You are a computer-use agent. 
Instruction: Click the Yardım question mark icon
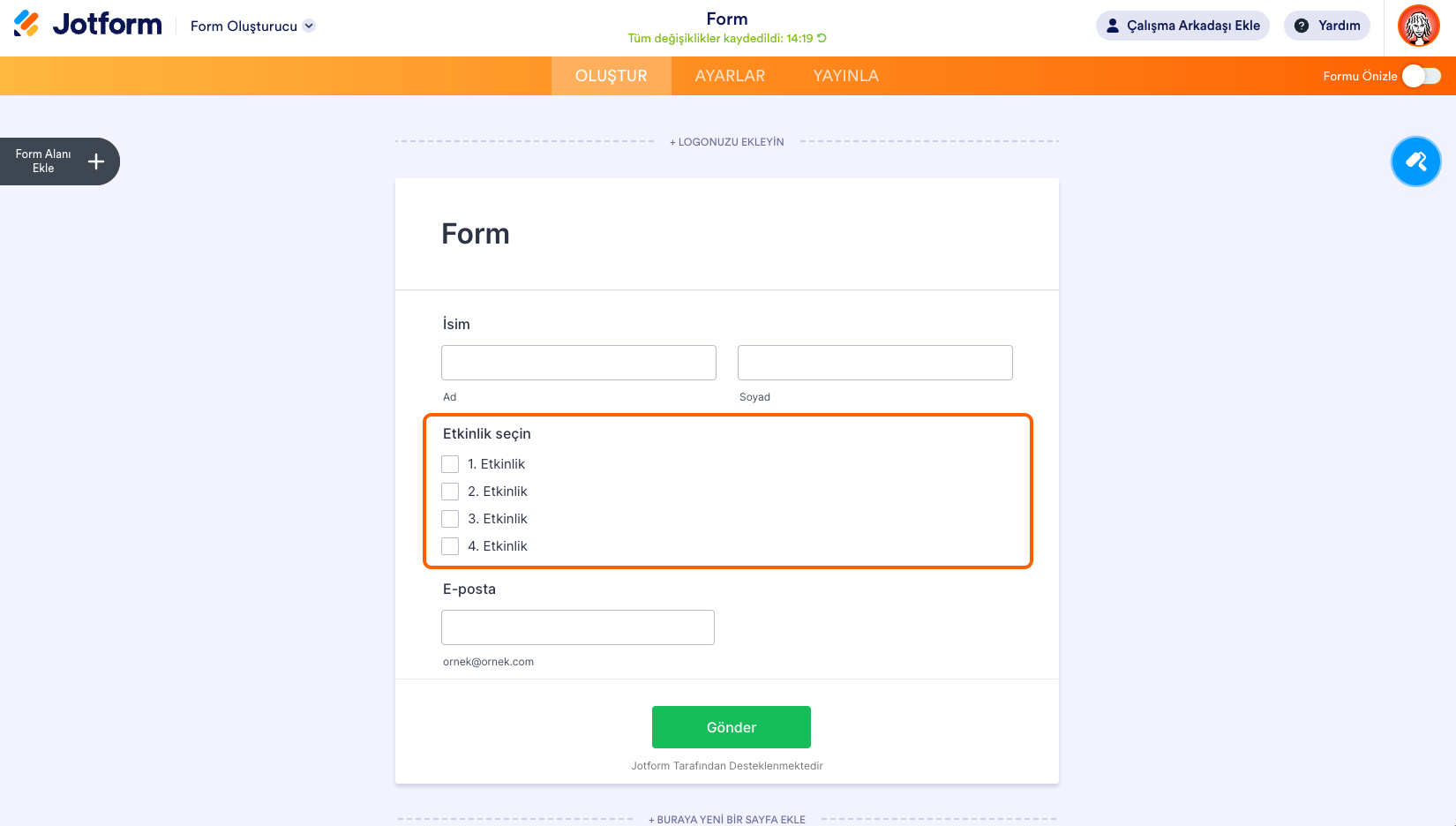[x=1301, y=26]
